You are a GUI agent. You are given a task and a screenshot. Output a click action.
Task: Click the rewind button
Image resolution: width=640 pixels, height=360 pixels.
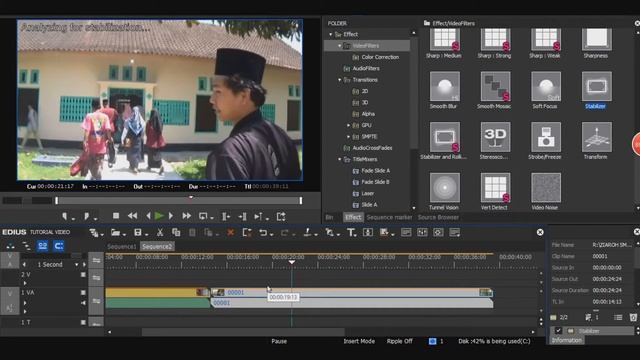pyautogui.click(x=132, y=216)
